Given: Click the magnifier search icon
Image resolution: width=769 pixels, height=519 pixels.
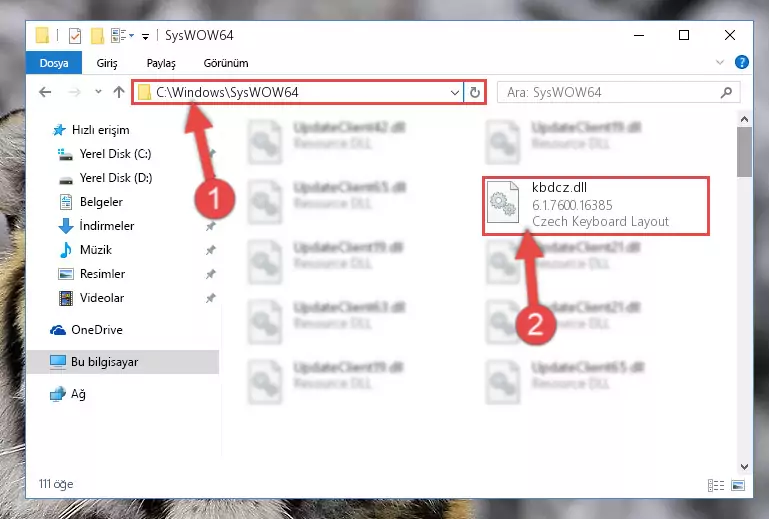Looking at the screenshot, I should [726, 92].
